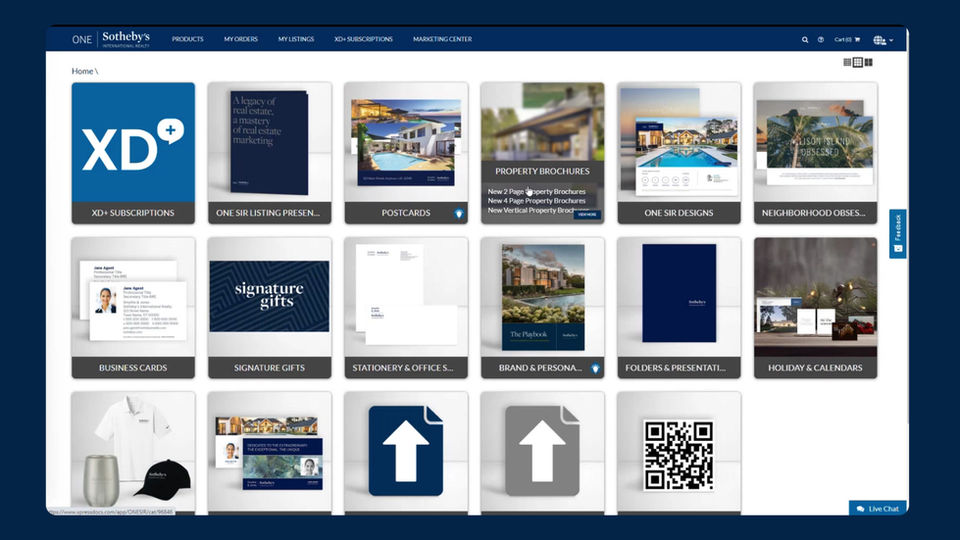Open the Signature Gifts tile
This screenshot has height=540, width=960.
click(x=269, y=308)
